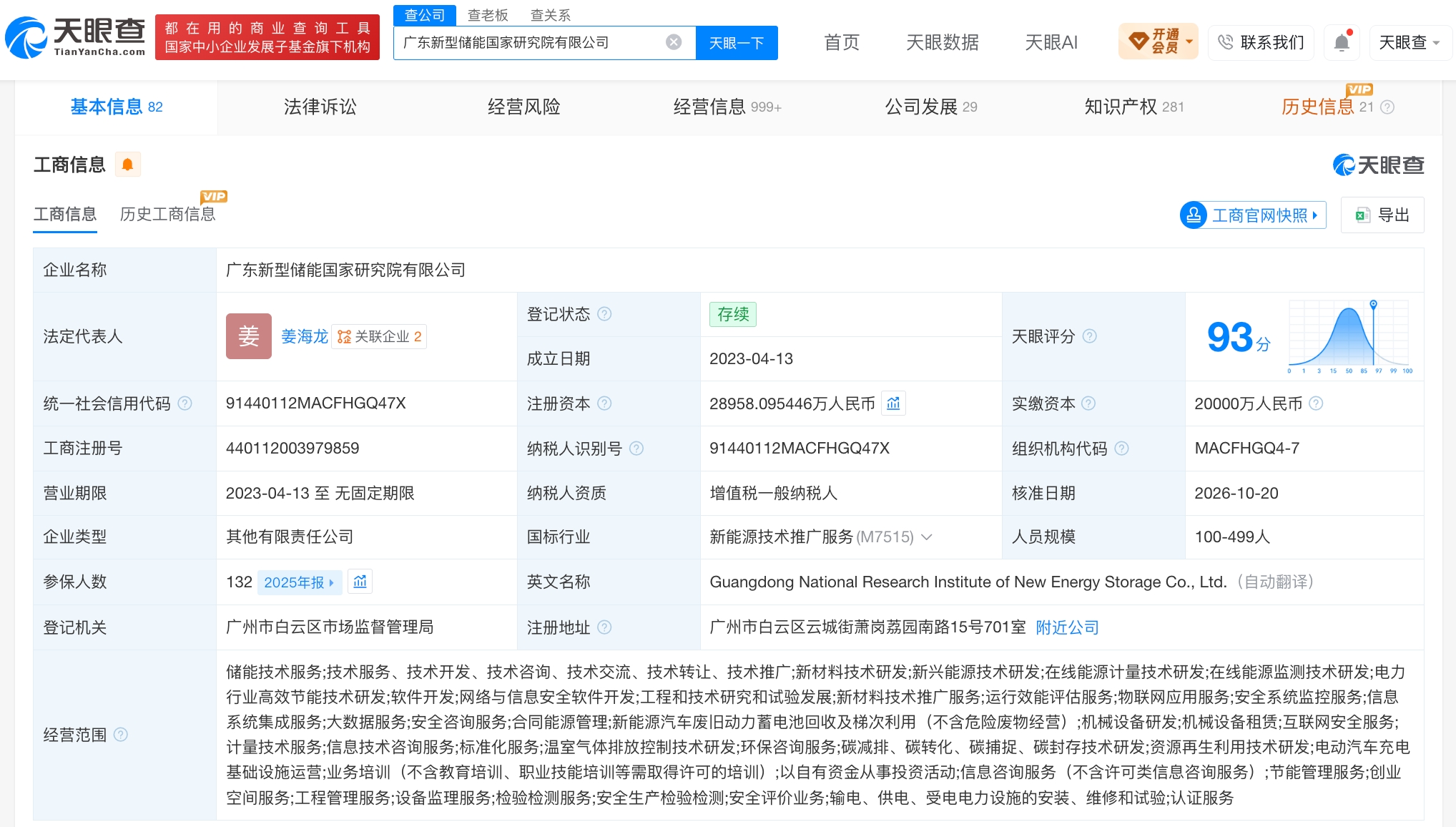1456x827 pixels.
Task: Click the TianYanCha logo
Action: [76, 37]
